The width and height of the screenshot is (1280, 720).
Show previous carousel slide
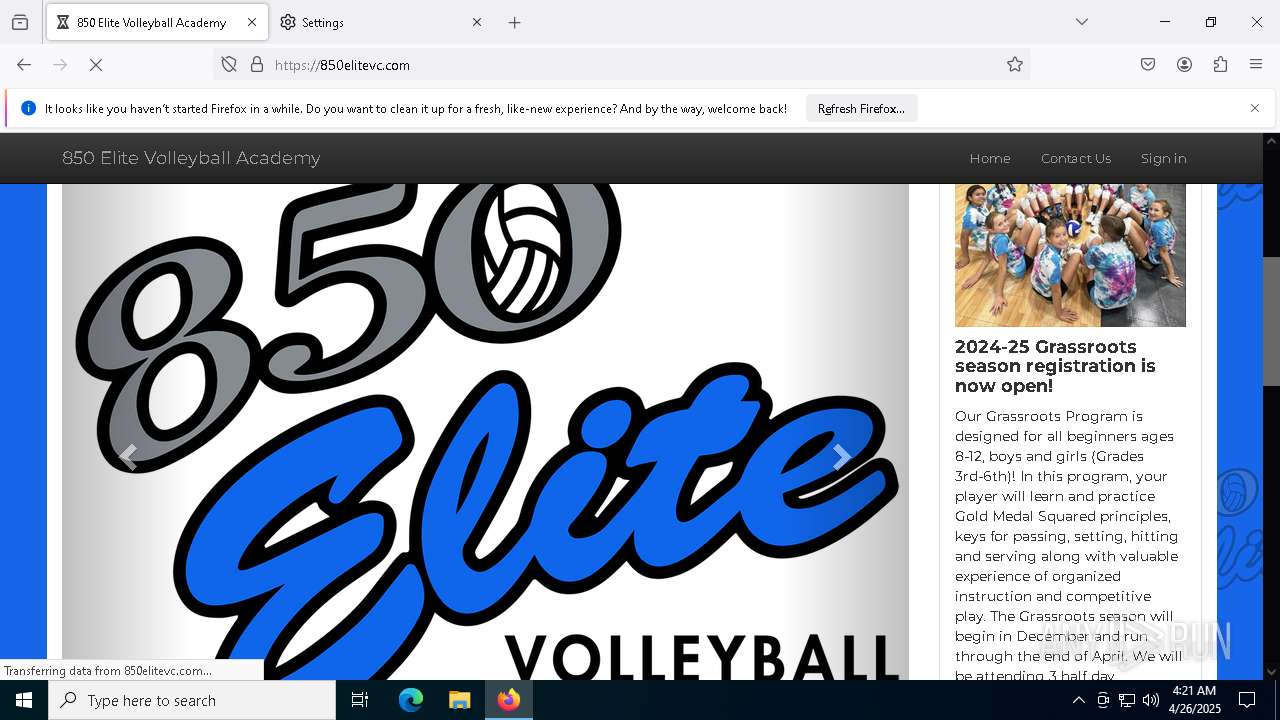pos(127,457)
